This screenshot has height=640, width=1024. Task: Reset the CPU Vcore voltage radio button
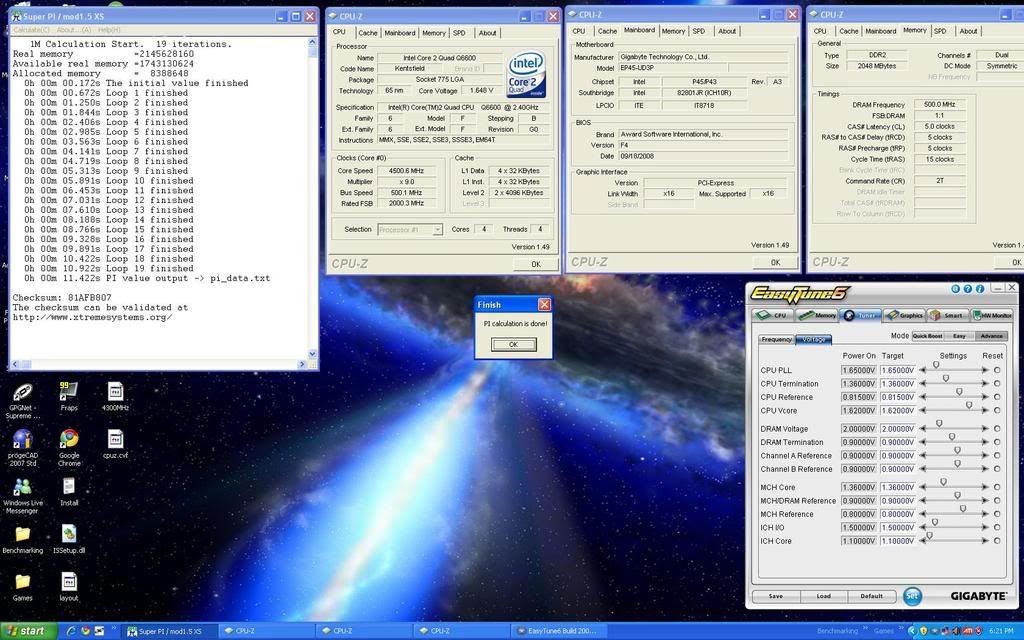pyautogui.click(x=997, y=411)
